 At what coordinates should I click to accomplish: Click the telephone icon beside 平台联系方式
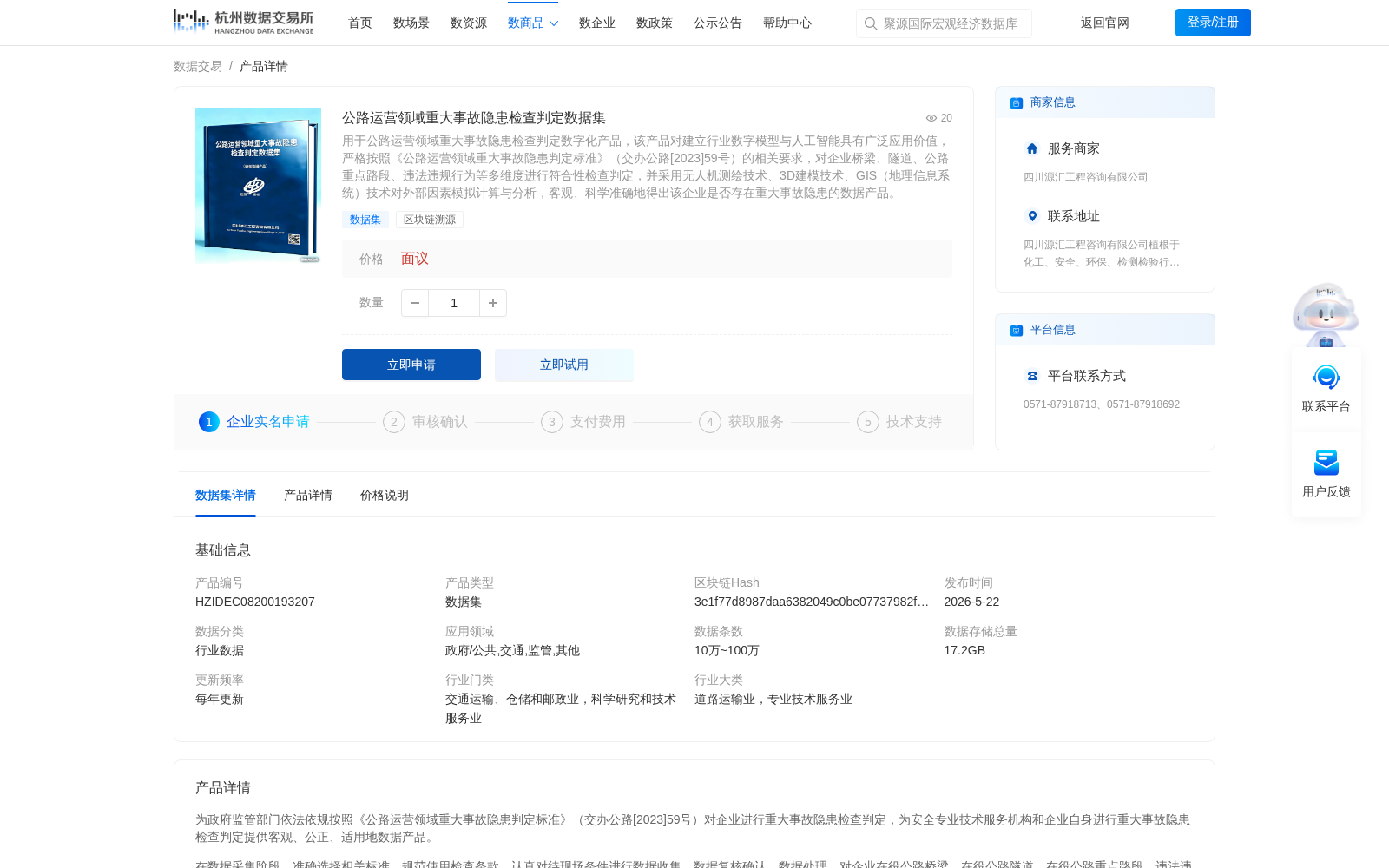click(1032, 376)
